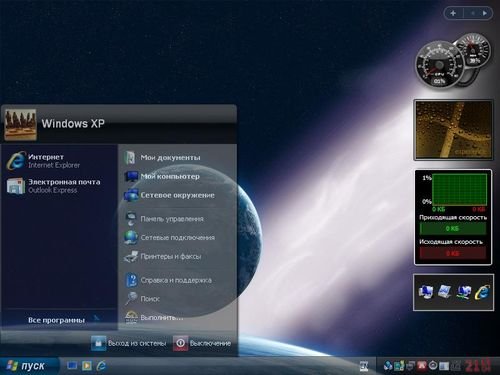Go to previous sidebar page arrow
The width and height of the screenshot is (500, 375).
click(472, 13)
